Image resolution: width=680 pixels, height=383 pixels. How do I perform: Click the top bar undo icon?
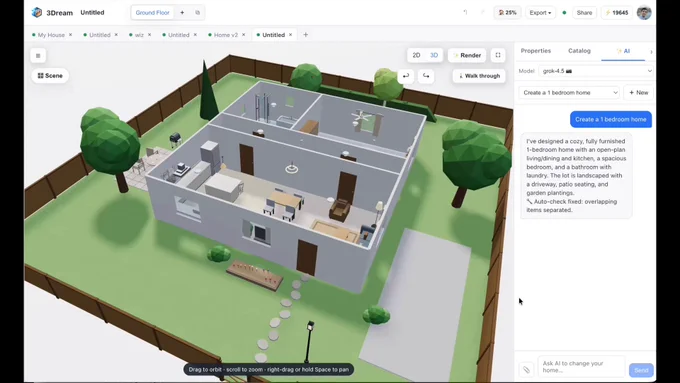465,13
